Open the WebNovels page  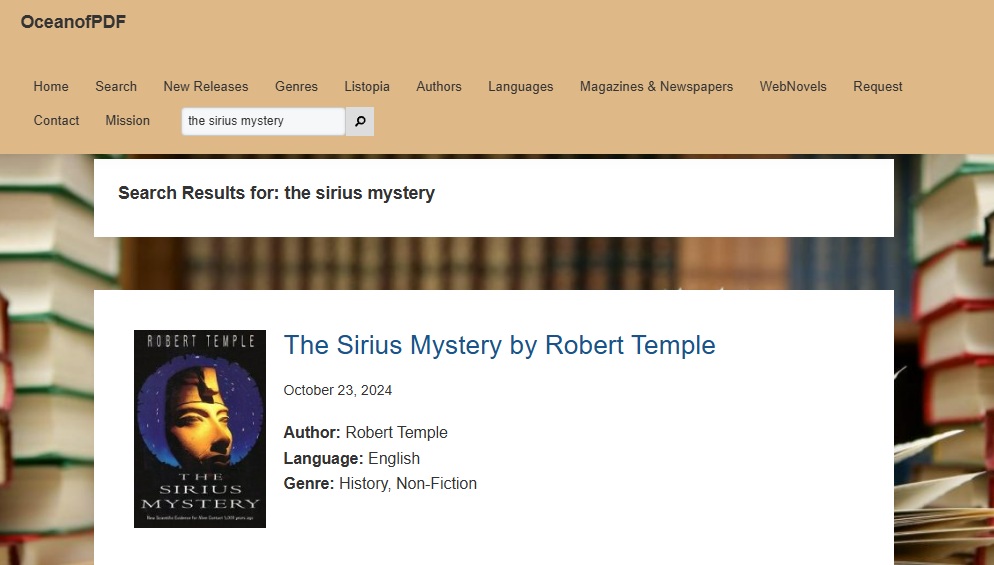click(x=793, y=87)
